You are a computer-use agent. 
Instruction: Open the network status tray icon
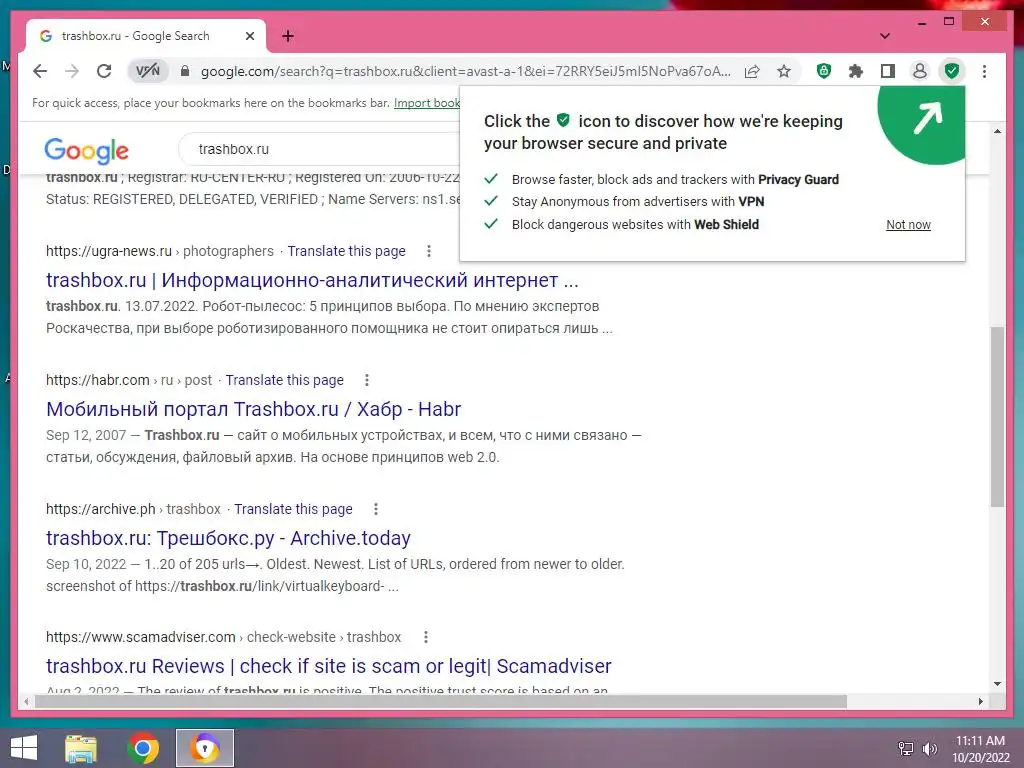[x=906, y=748]
